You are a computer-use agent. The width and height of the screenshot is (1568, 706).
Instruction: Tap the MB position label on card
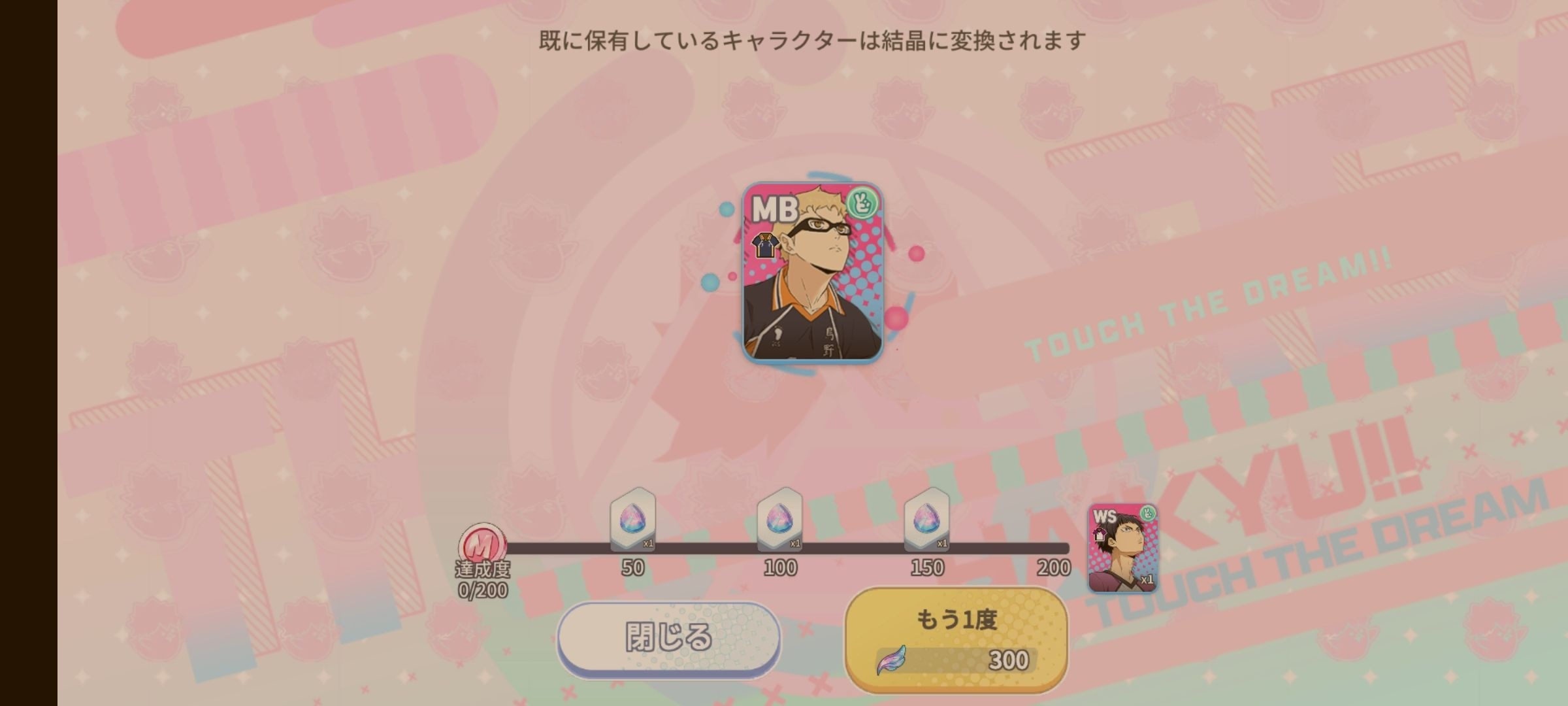click(775, 210)
